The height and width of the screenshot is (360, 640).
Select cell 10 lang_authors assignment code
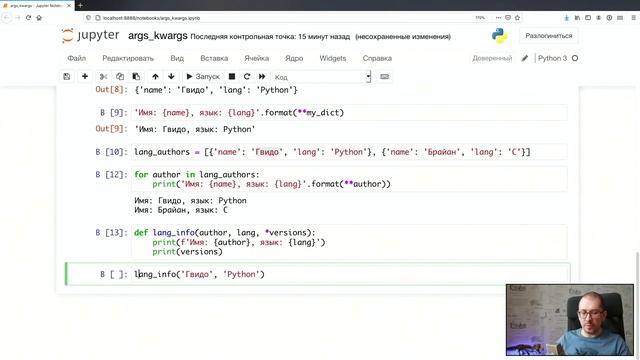(x=349, y=152)
